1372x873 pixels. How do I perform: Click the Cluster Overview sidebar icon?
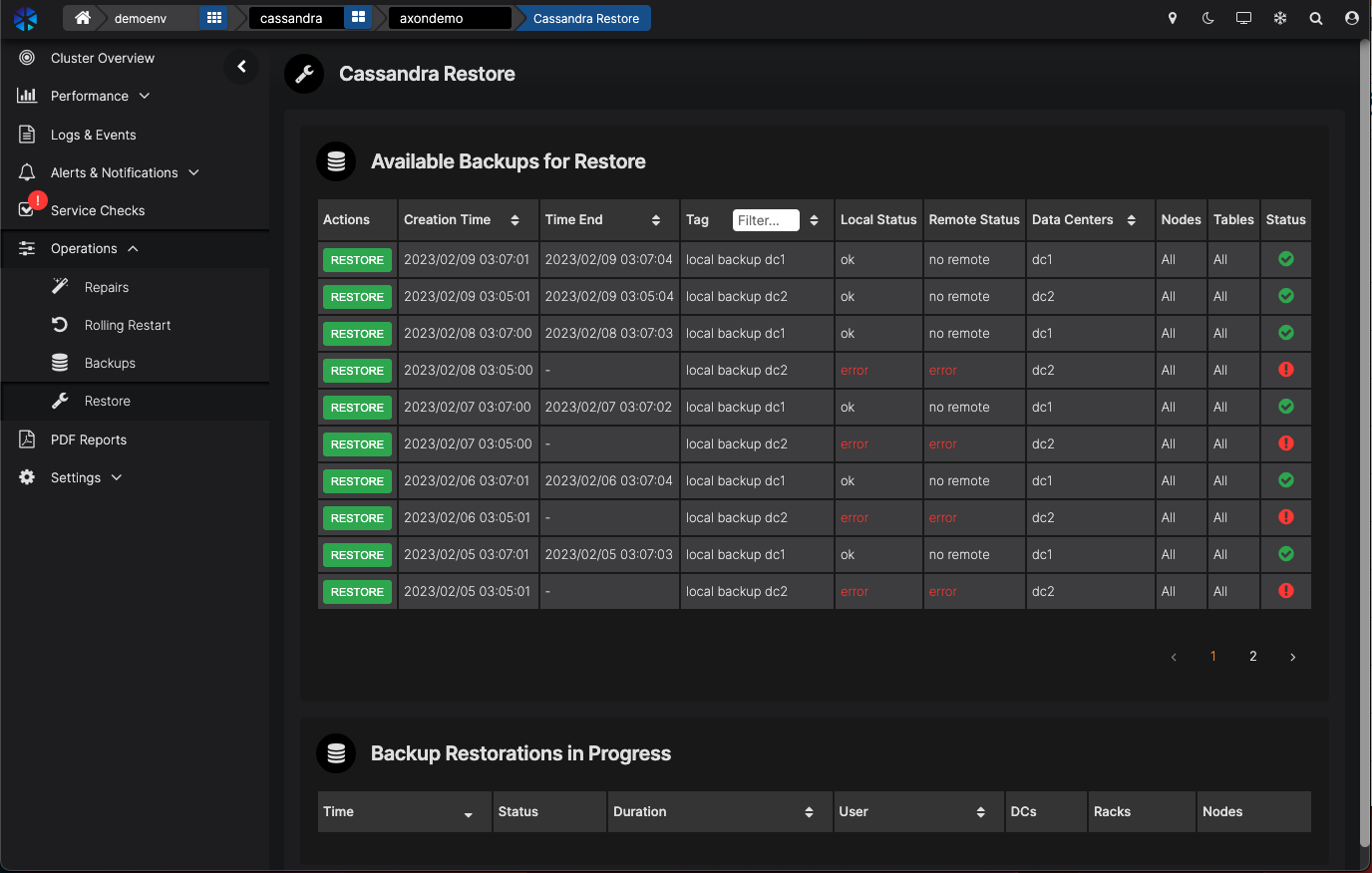[27, 58]
